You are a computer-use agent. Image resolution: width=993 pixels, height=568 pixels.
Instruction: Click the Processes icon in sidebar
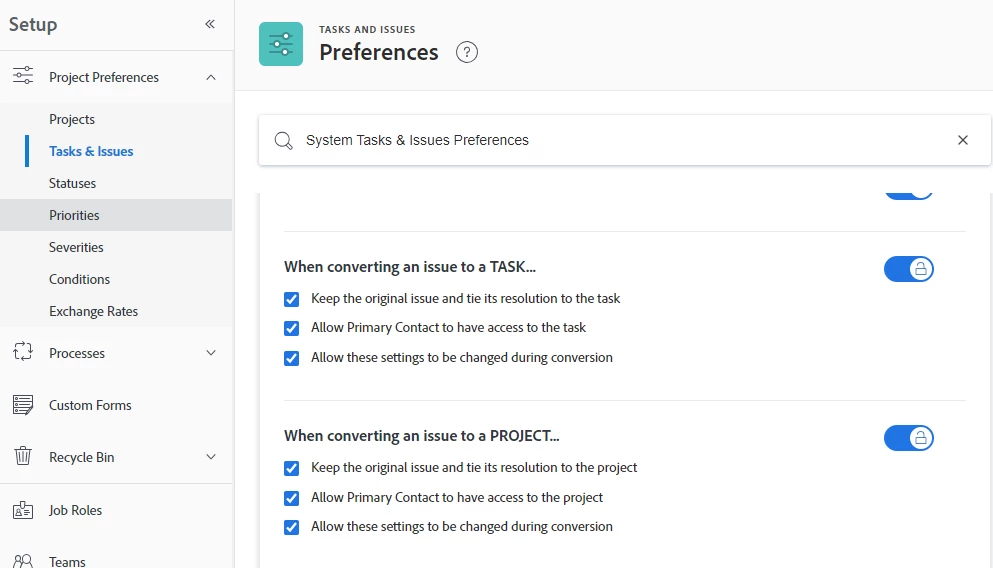point(23,353)
